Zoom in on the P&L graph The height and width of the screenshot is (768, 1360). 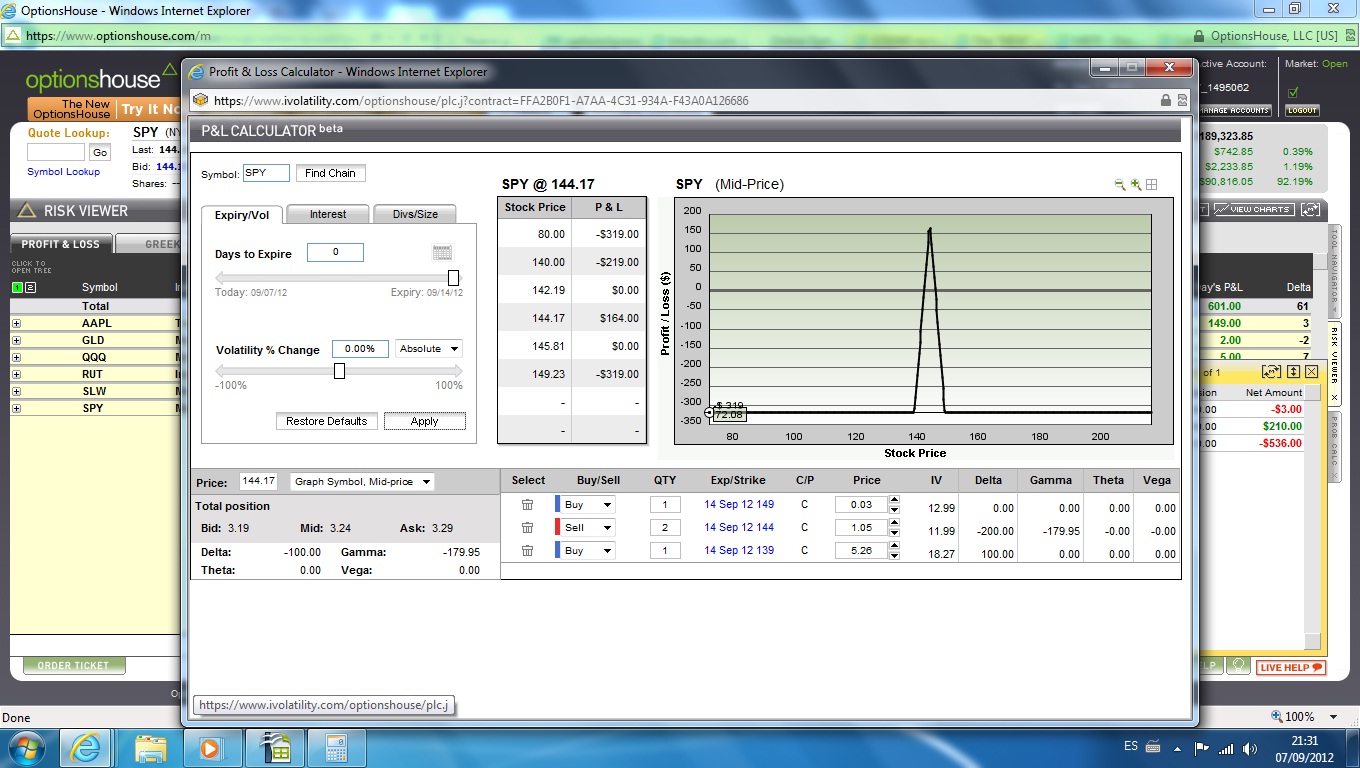coord(1136,185)
